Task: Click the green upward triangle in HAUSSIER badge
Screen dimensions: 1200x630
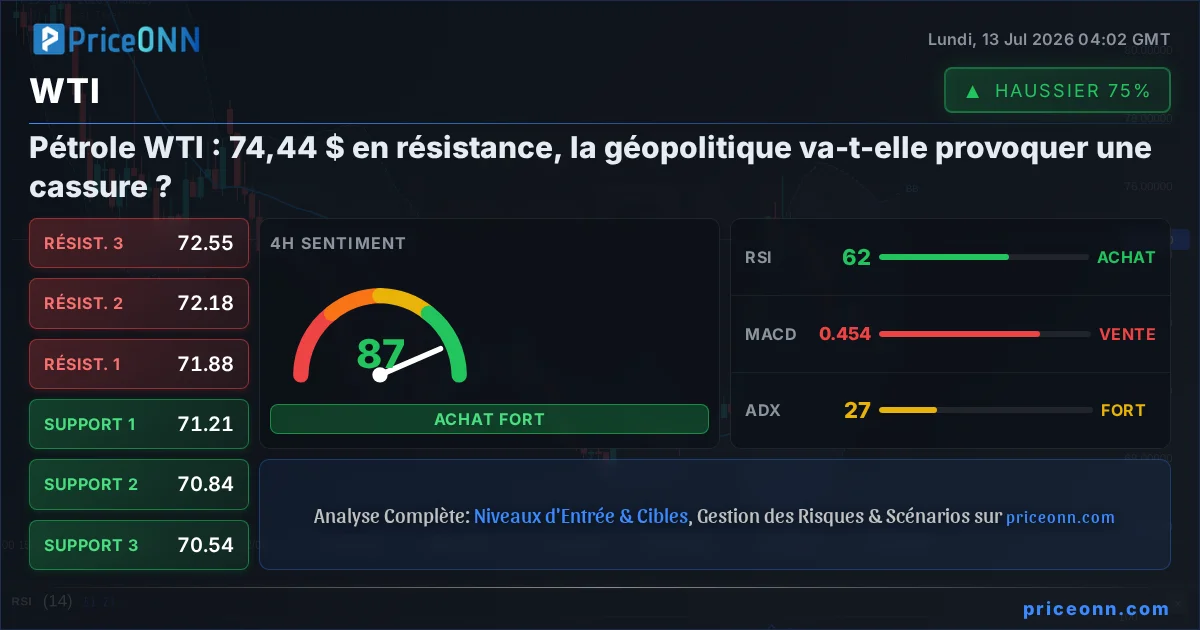Action: [x=972, y=91]
